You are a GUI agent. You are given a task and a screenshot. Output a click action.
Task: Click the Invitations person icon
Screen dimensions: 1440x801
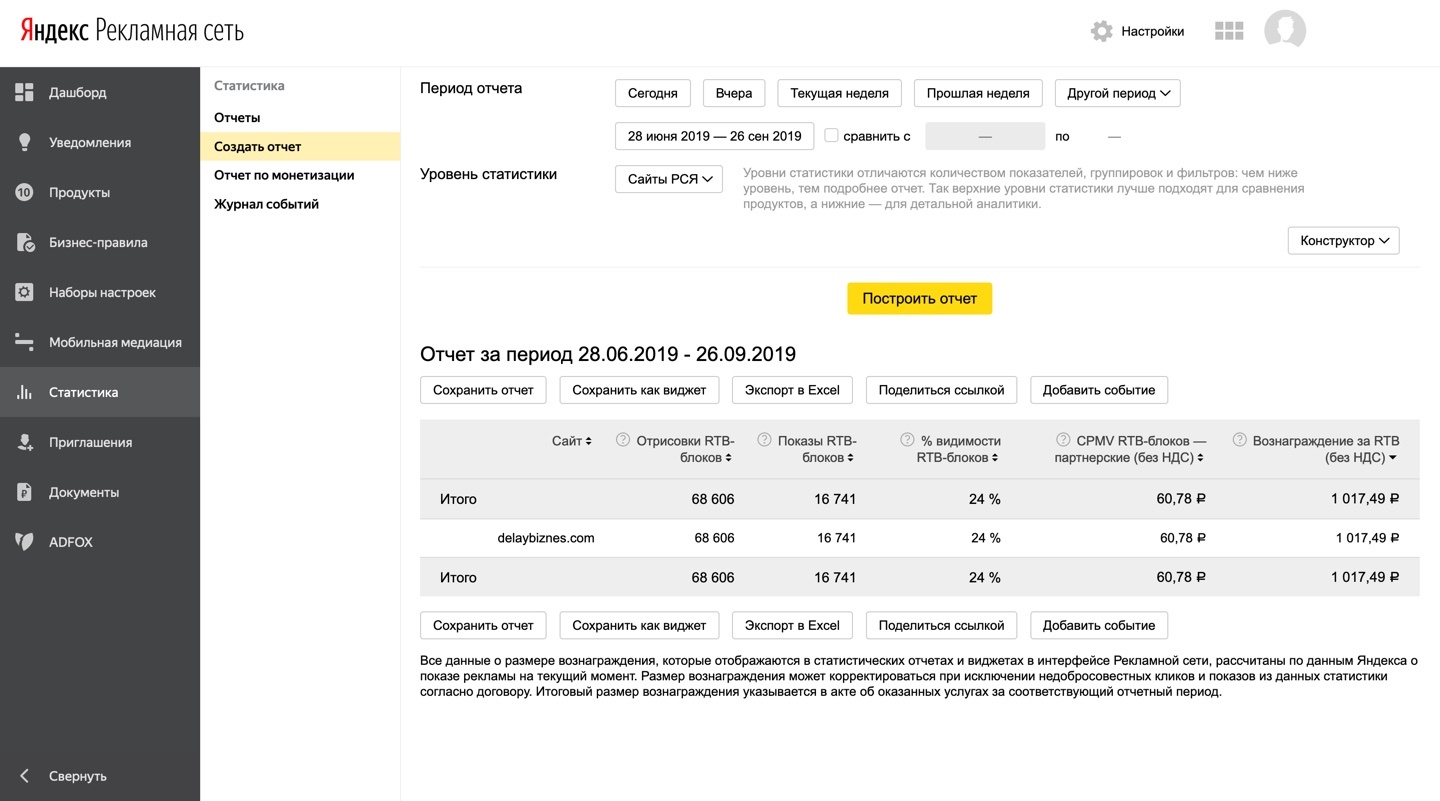pyautogui.click(x=25, y=442)
